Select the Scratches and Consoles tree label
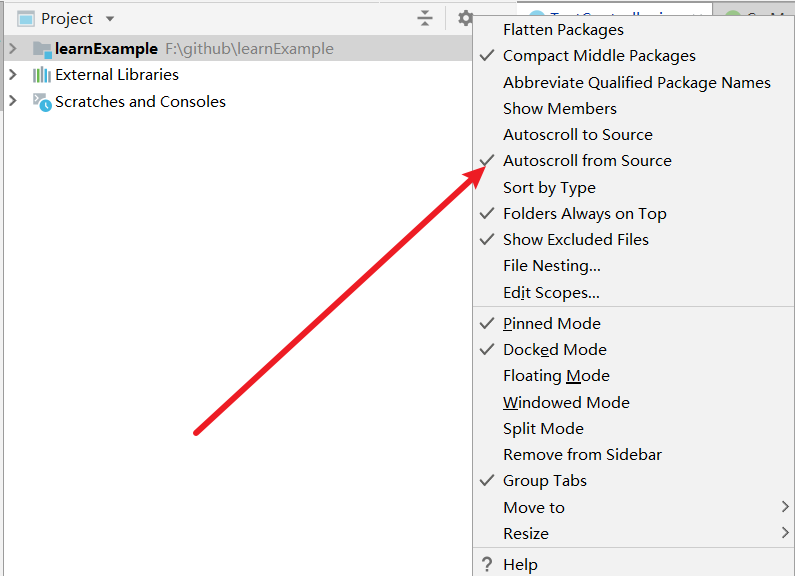Screen dimensions: 795x576 (140, 101)
